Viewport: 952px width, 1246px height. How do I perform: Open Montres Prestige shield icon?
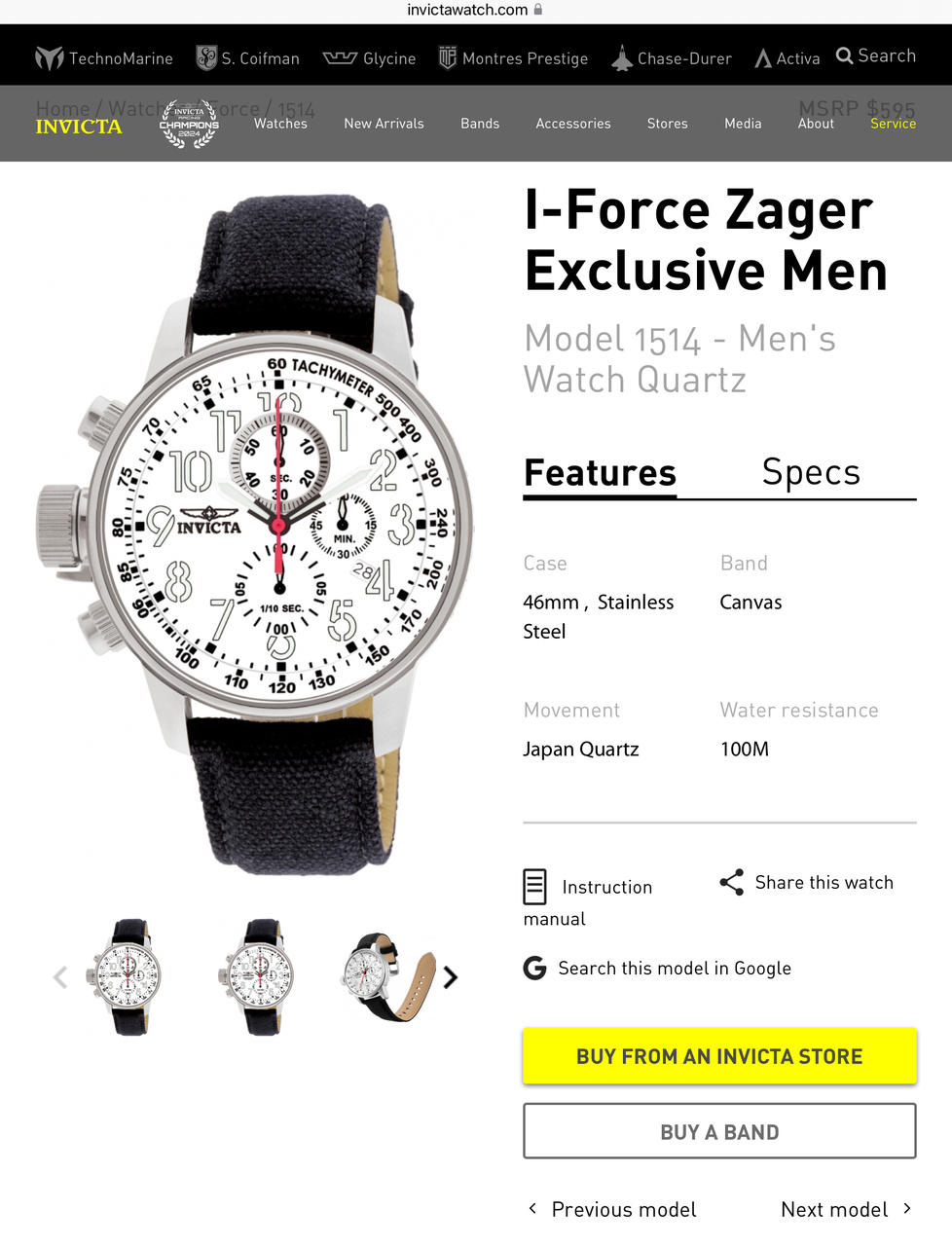(x=448, y=57)
